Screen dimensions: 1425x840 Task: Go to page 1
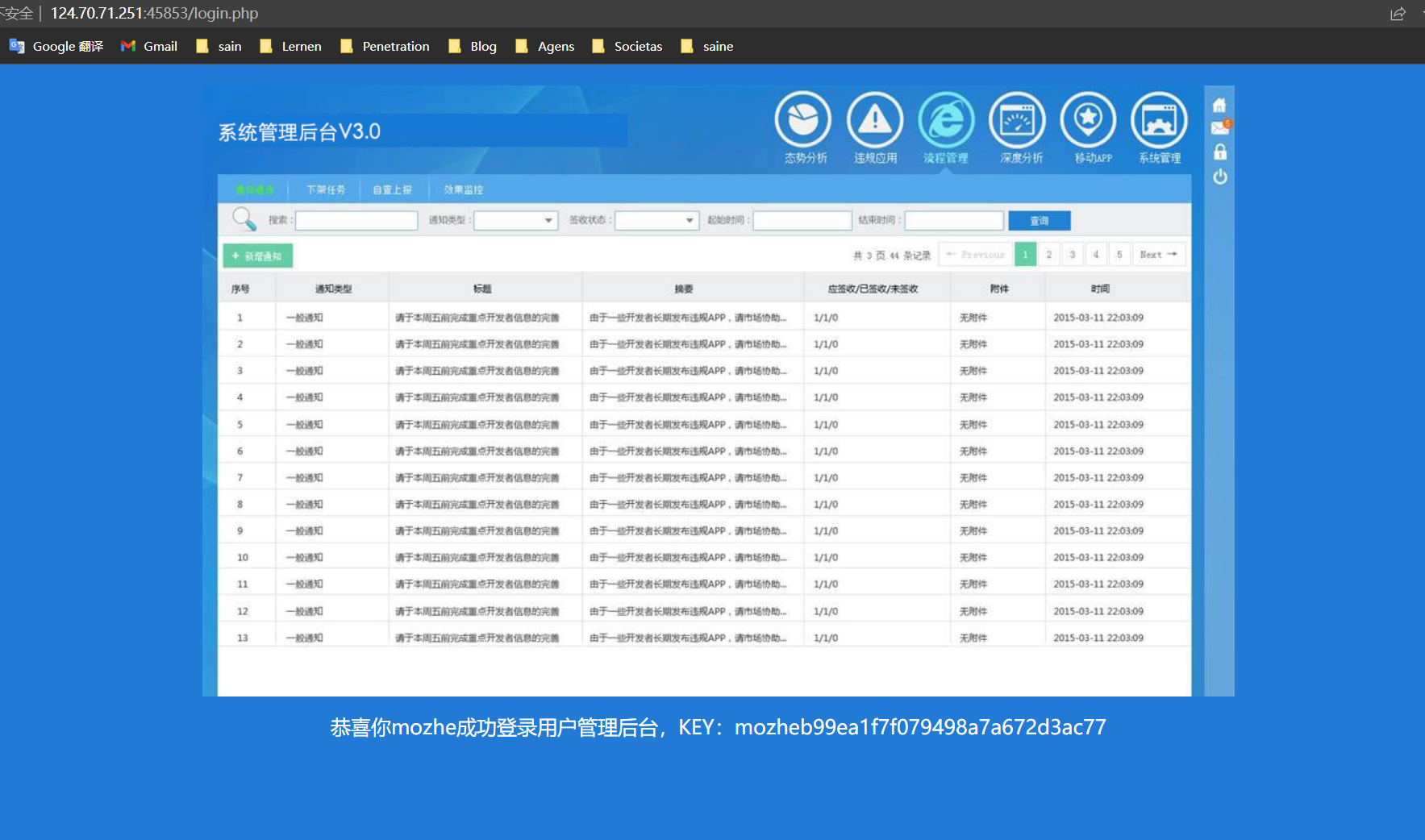[1026, 255]
